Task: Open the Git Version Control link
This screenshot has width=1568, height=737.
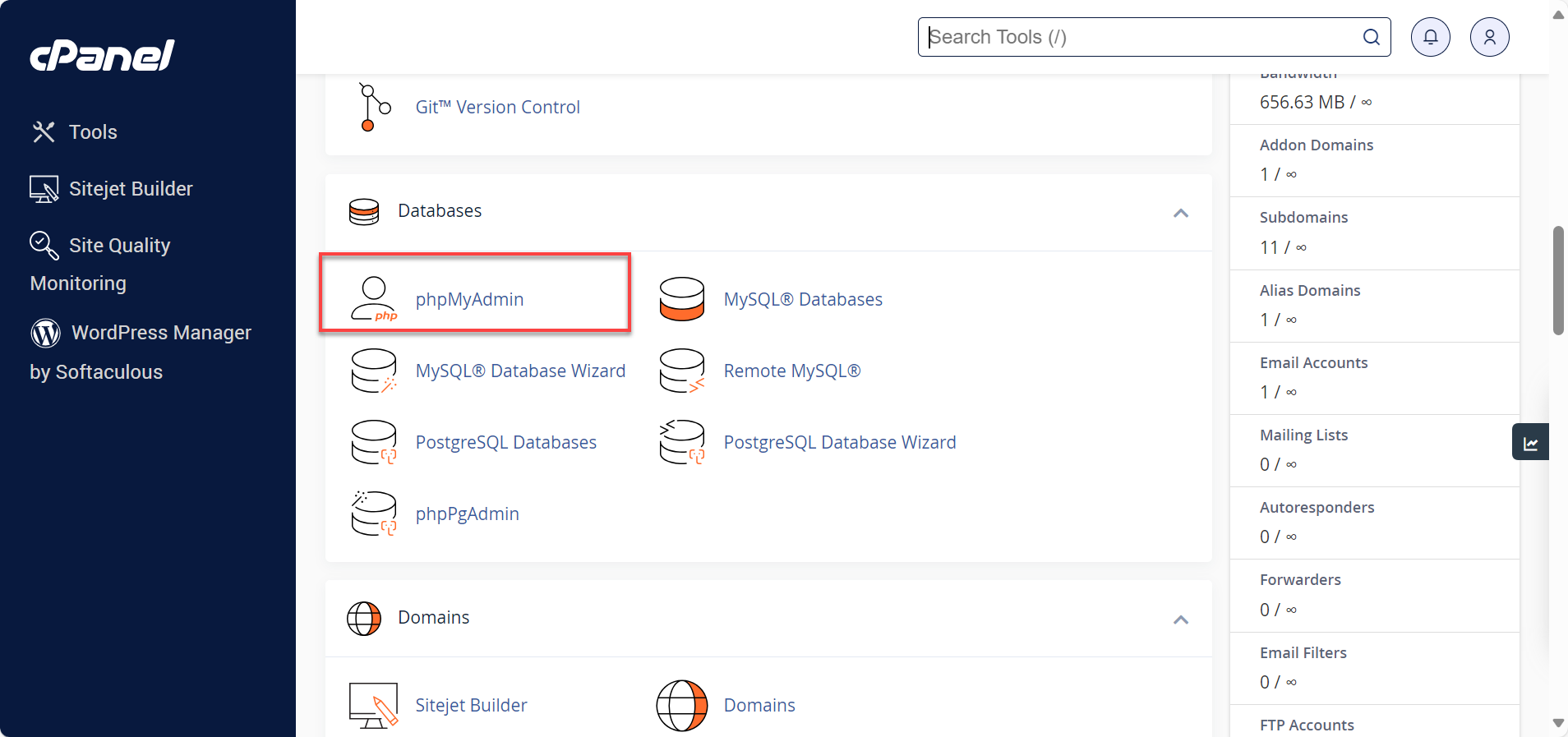Action: pos(497,107)
